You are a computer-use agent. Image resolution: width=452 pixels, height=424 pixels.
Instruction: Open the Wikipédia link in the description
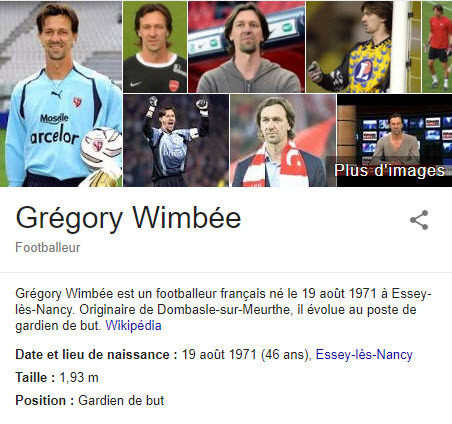pyautogui.click(x=133, y=325)
